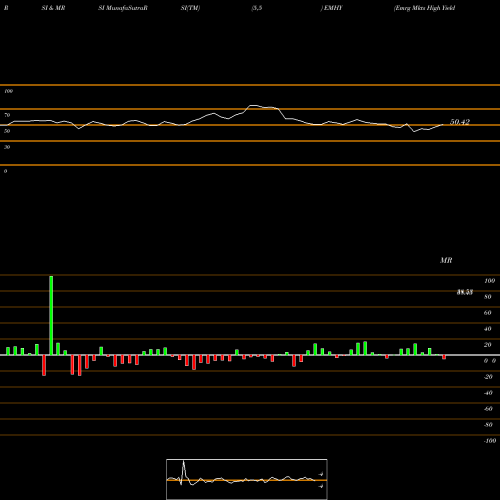Open the mini overview chart thumbnail
Image resolution: width=500 pixels, height=500 pixels.
(x=247, y=479)
